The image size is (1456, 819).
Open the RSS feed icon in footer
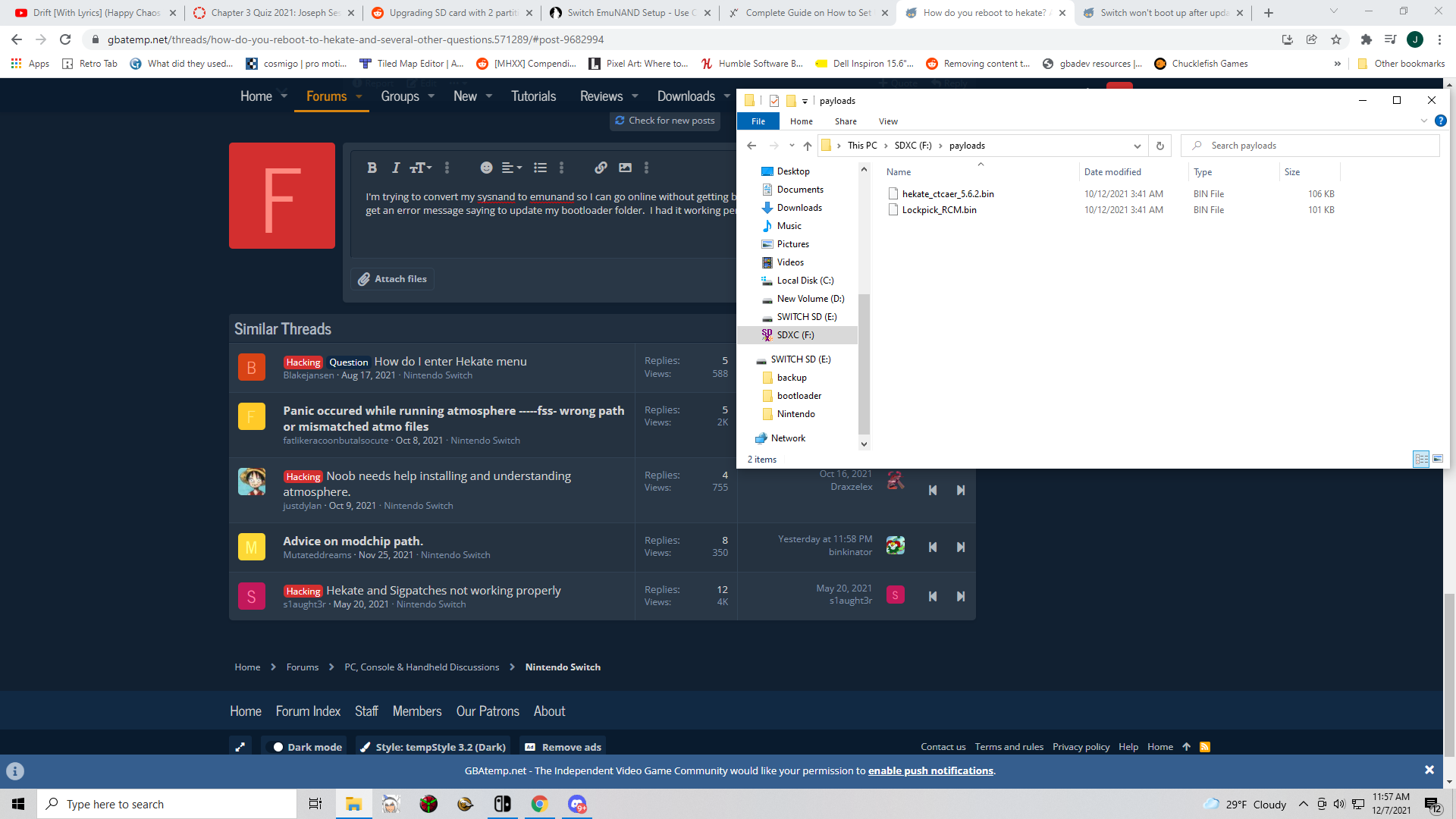point(1205,747)
